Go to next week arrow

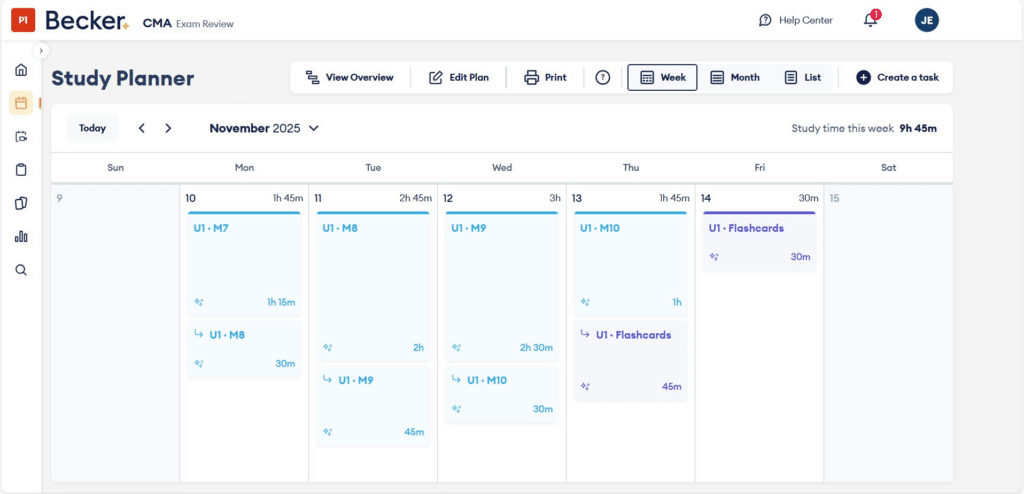168,128
